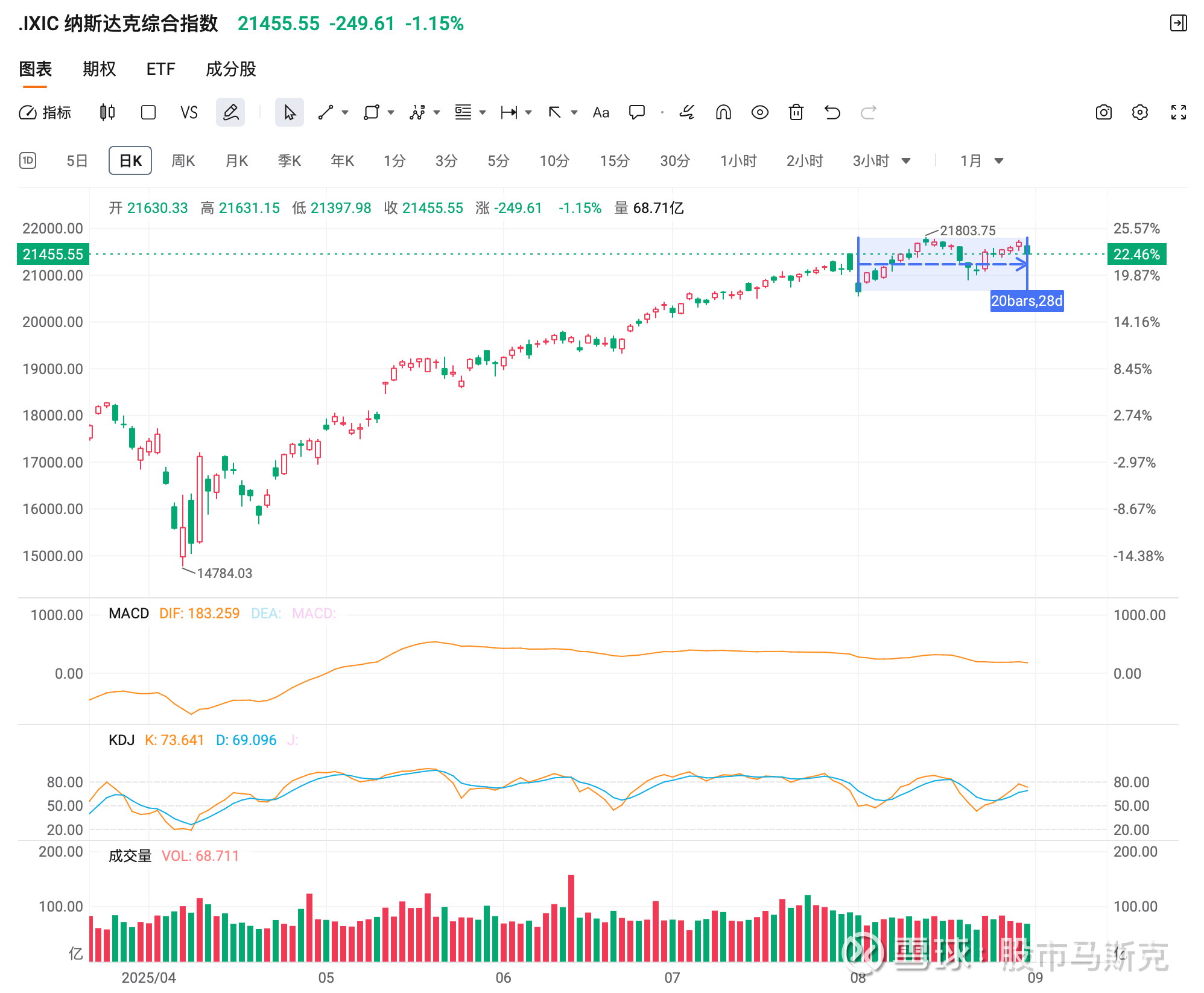Screen dimensions: 1204x993
Task: Open the VS stock comparison tool
Action: (x=189, y=112)
